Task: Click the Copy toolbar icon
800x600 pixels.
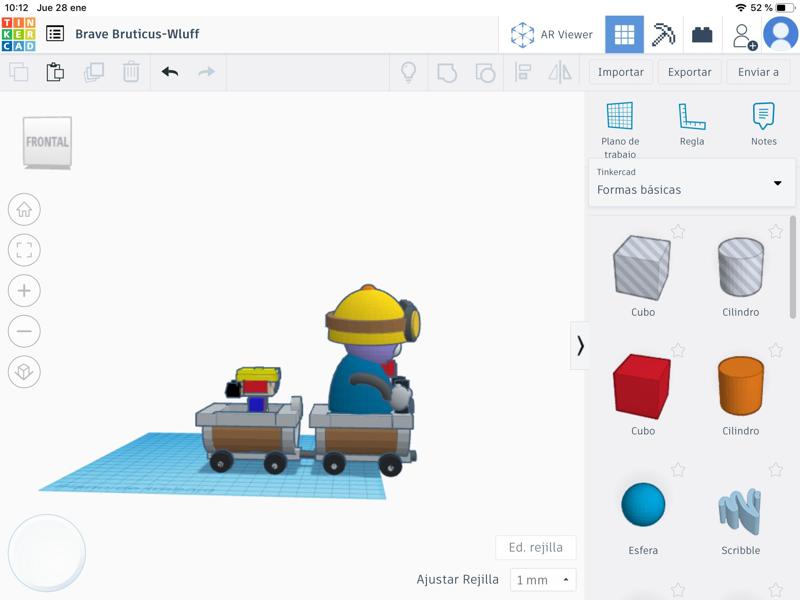Action: tap(19, 72)
